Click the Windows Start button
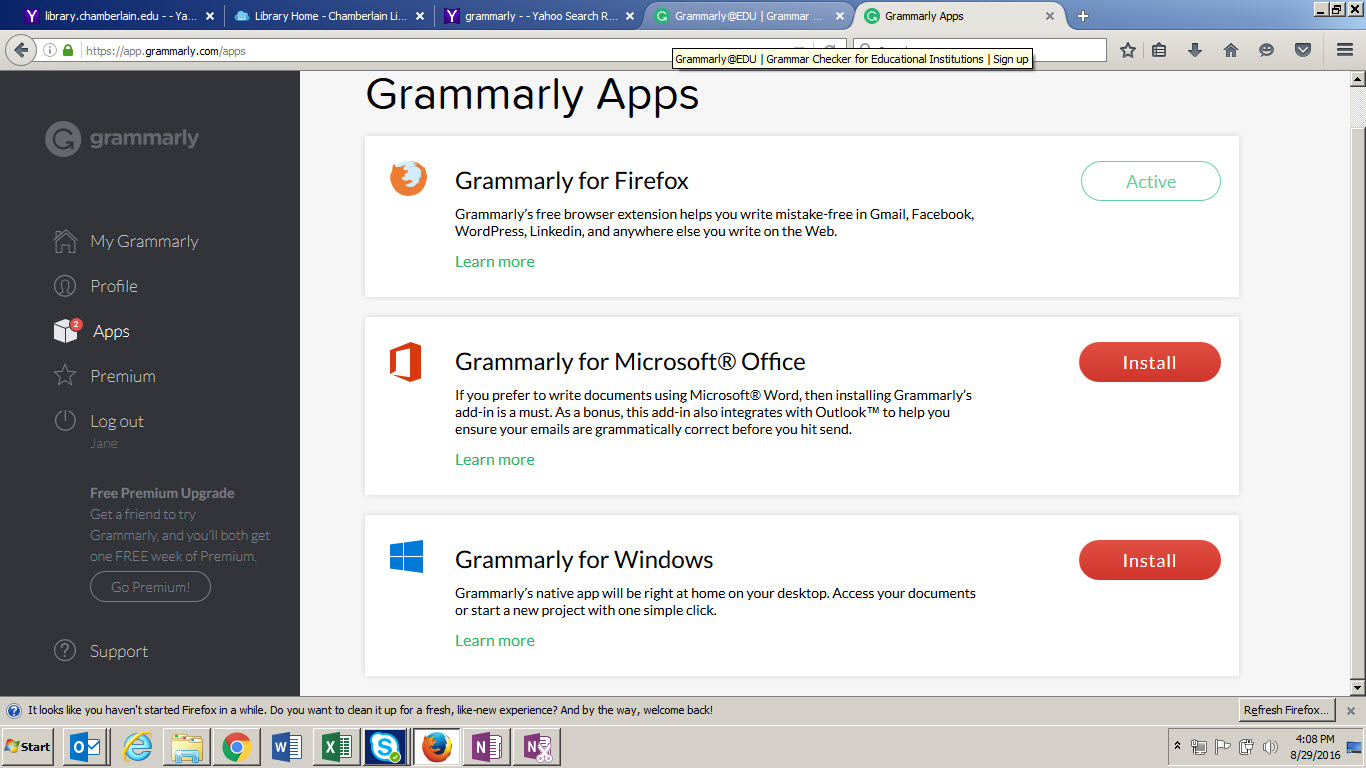 click(28, 747)
